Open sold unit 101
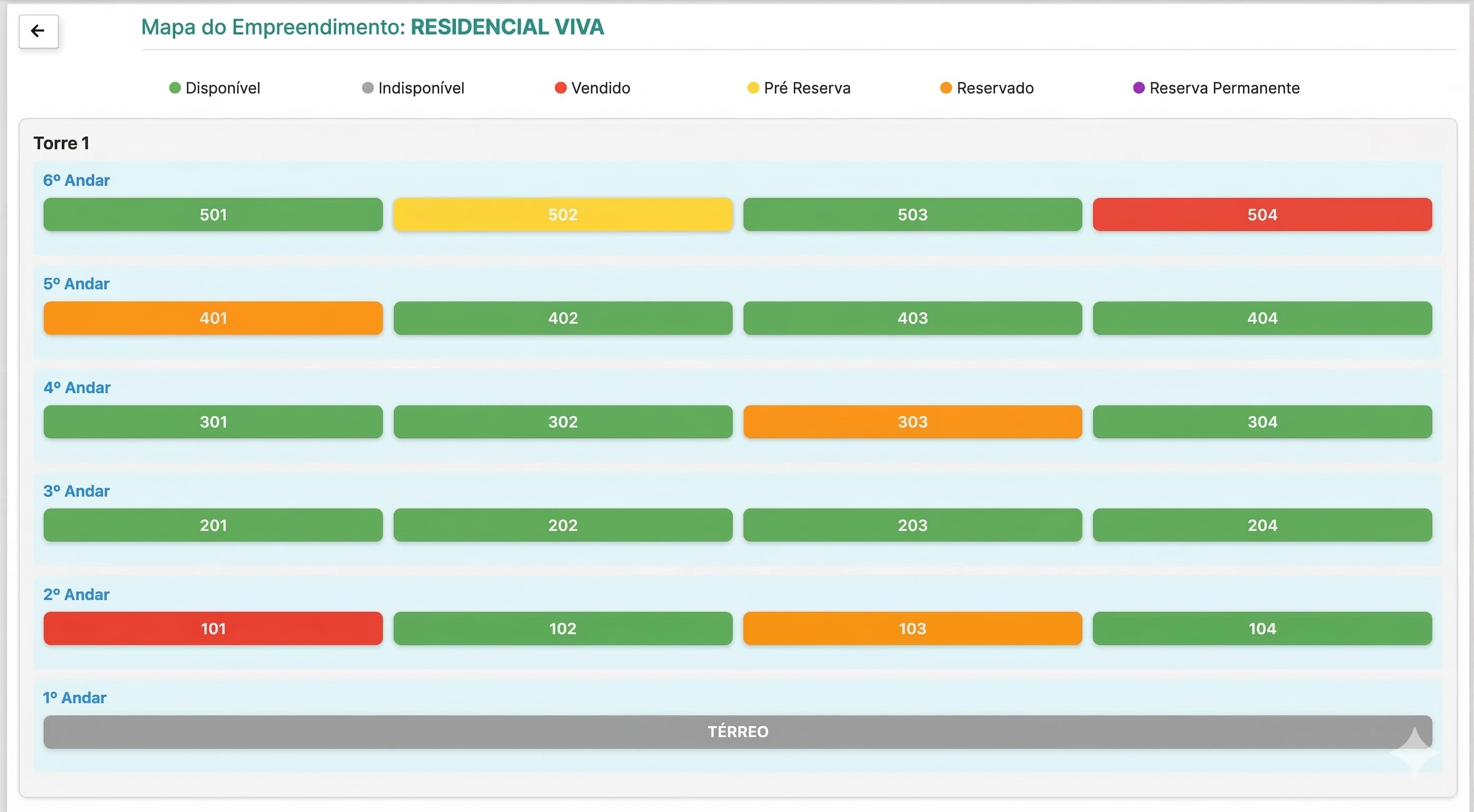The height and width of the screenshot is (812, 1474). click(213, 629)
